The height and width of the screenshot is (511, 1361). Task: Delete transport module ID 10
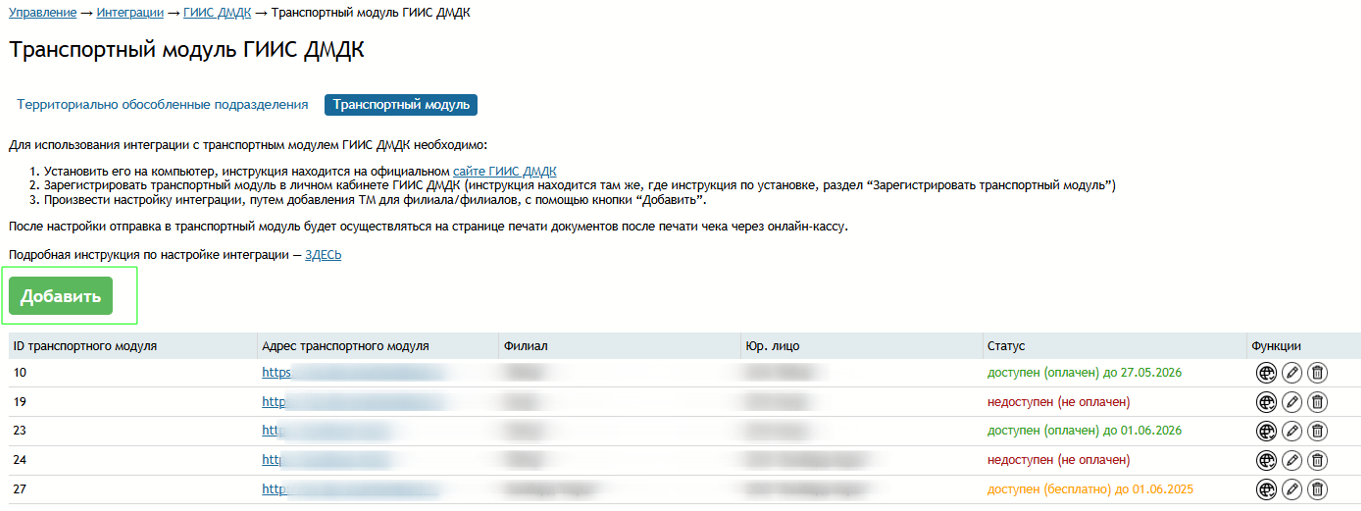click(1318, 373)
